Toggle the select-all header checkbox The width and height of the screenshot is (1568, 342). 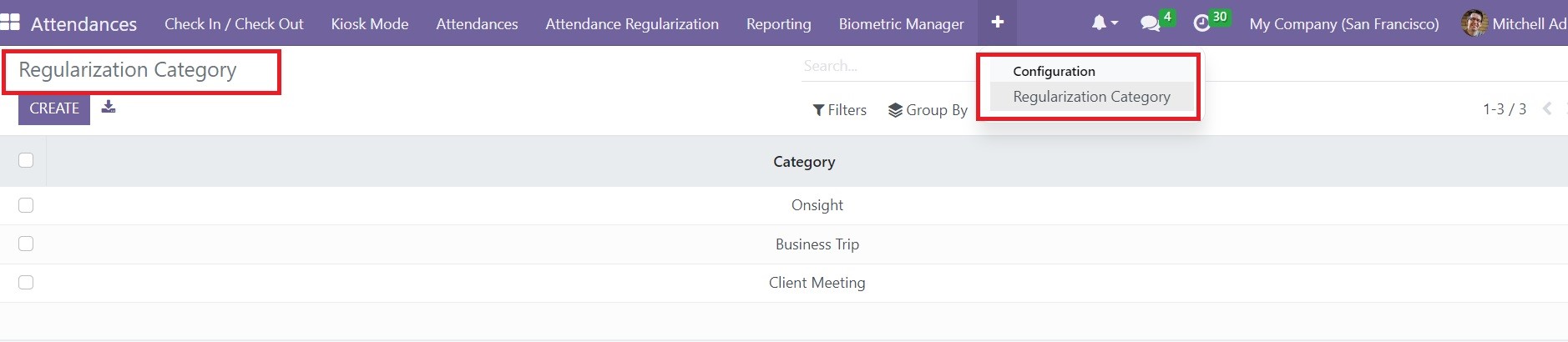pyautogui.click(x=26, y=160)
